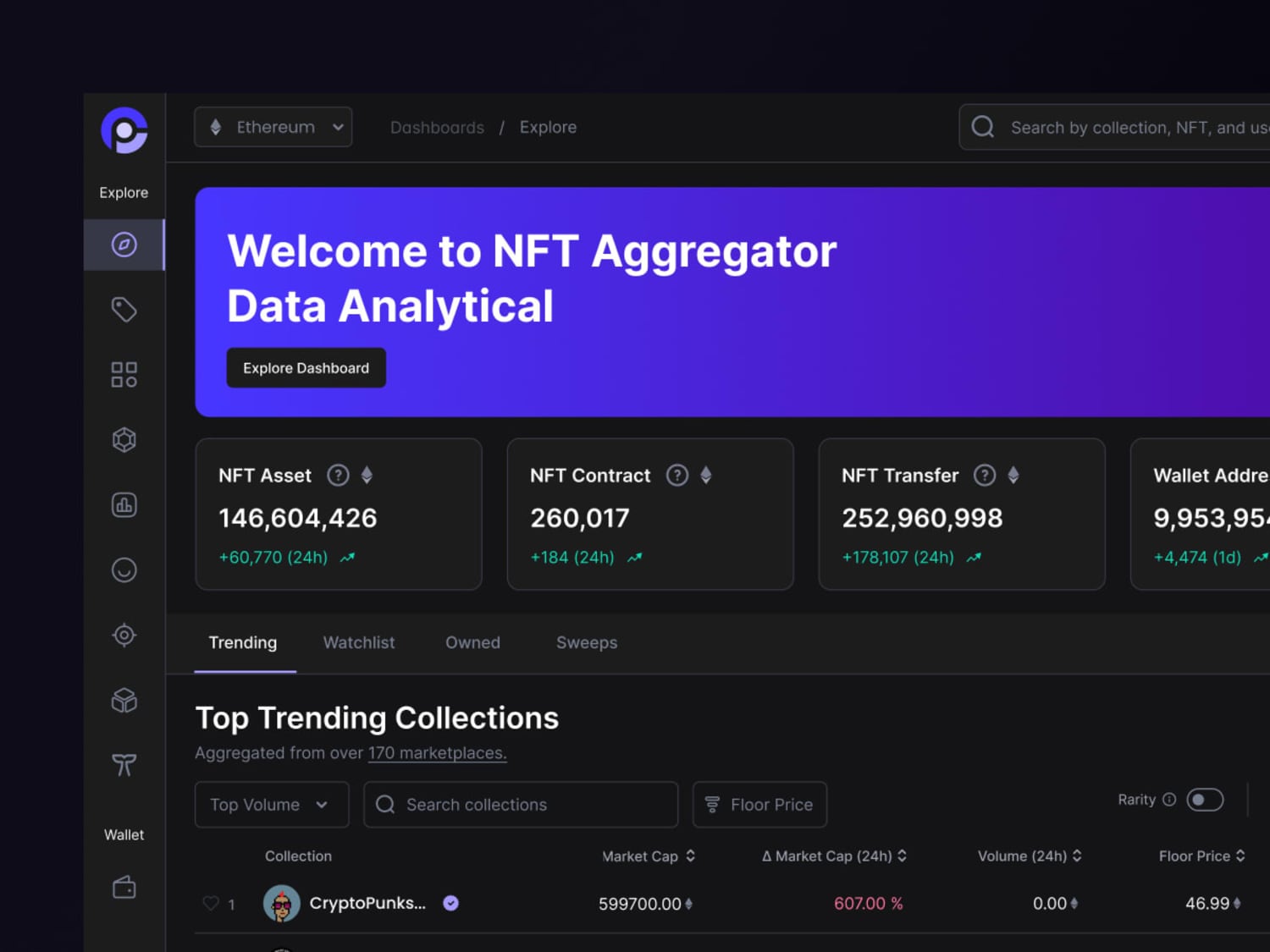1270x952 pixels.
Task: Click the 260,017 NFT Contract value
Action: pos(580,518)
